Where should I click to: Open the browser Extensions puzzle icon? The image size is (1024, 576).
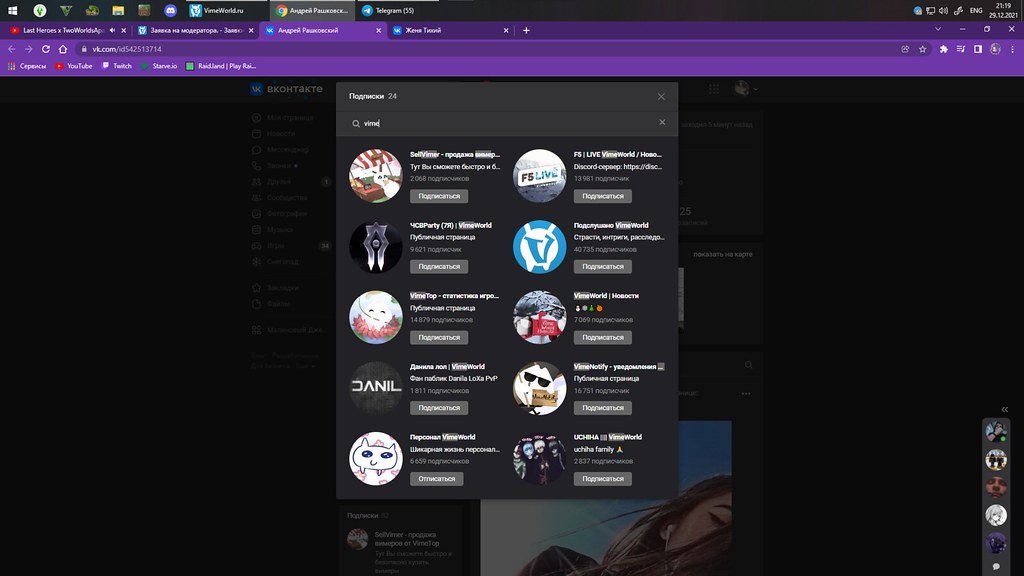pyautogui.click(x=943, y=49)
